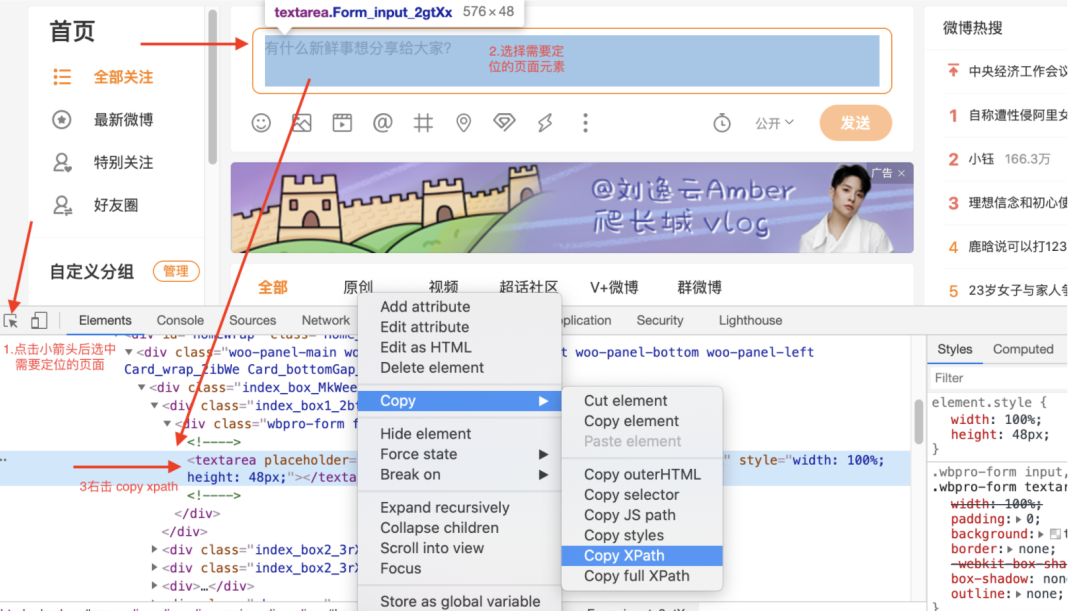Switch to the Computed pane
This screenshot has height=611, width=1080.
click(x=1023, y=349)
